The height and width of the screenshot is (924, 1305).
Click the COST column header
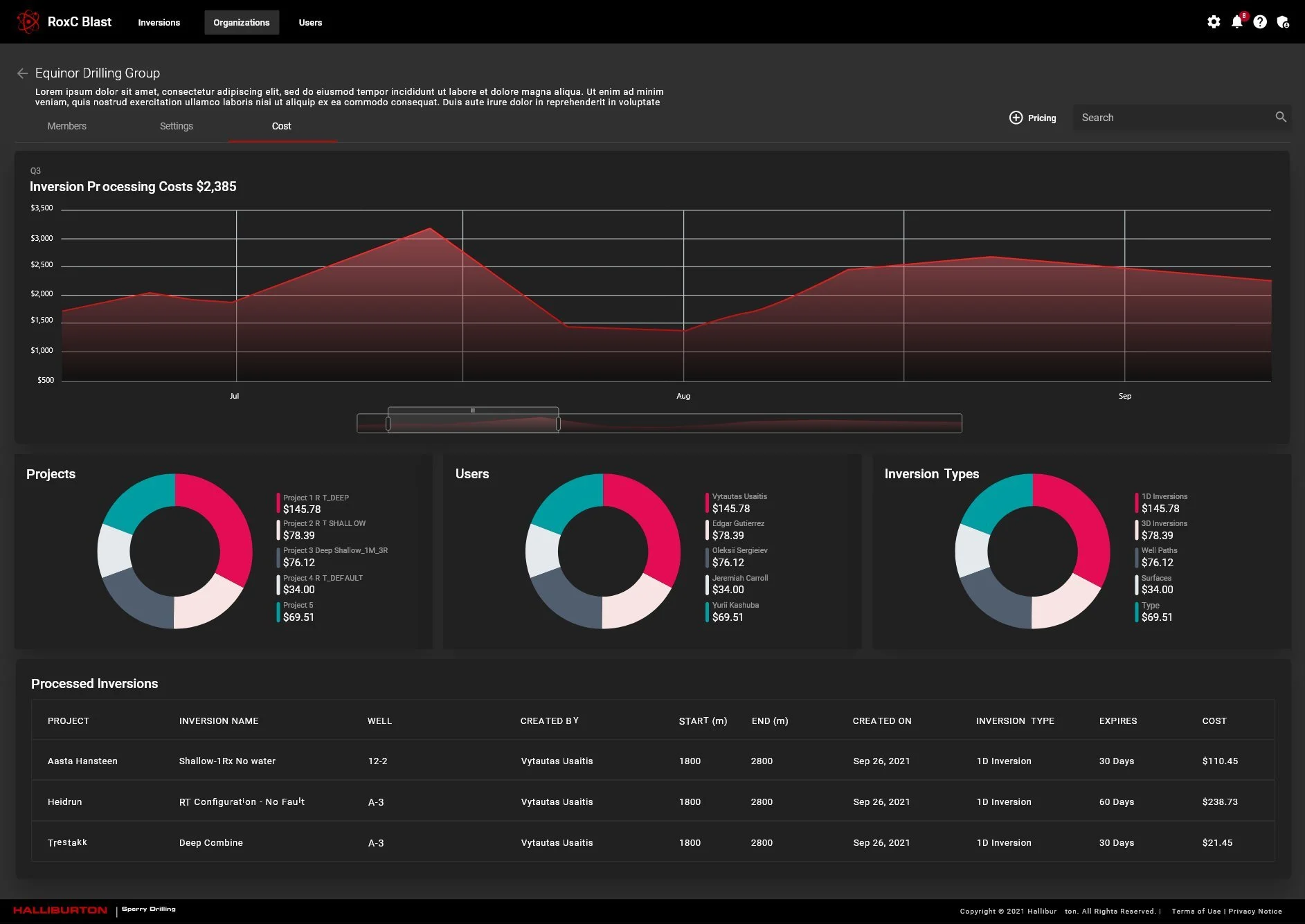pyautogui.click(x=1214, y=721)
